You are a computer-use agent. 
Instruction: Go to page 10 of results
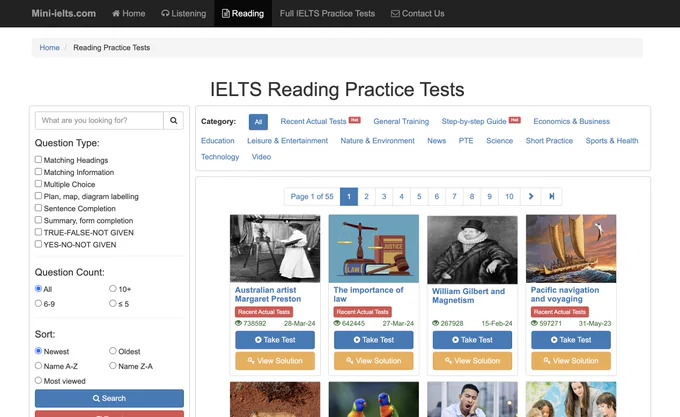point(509,196)
